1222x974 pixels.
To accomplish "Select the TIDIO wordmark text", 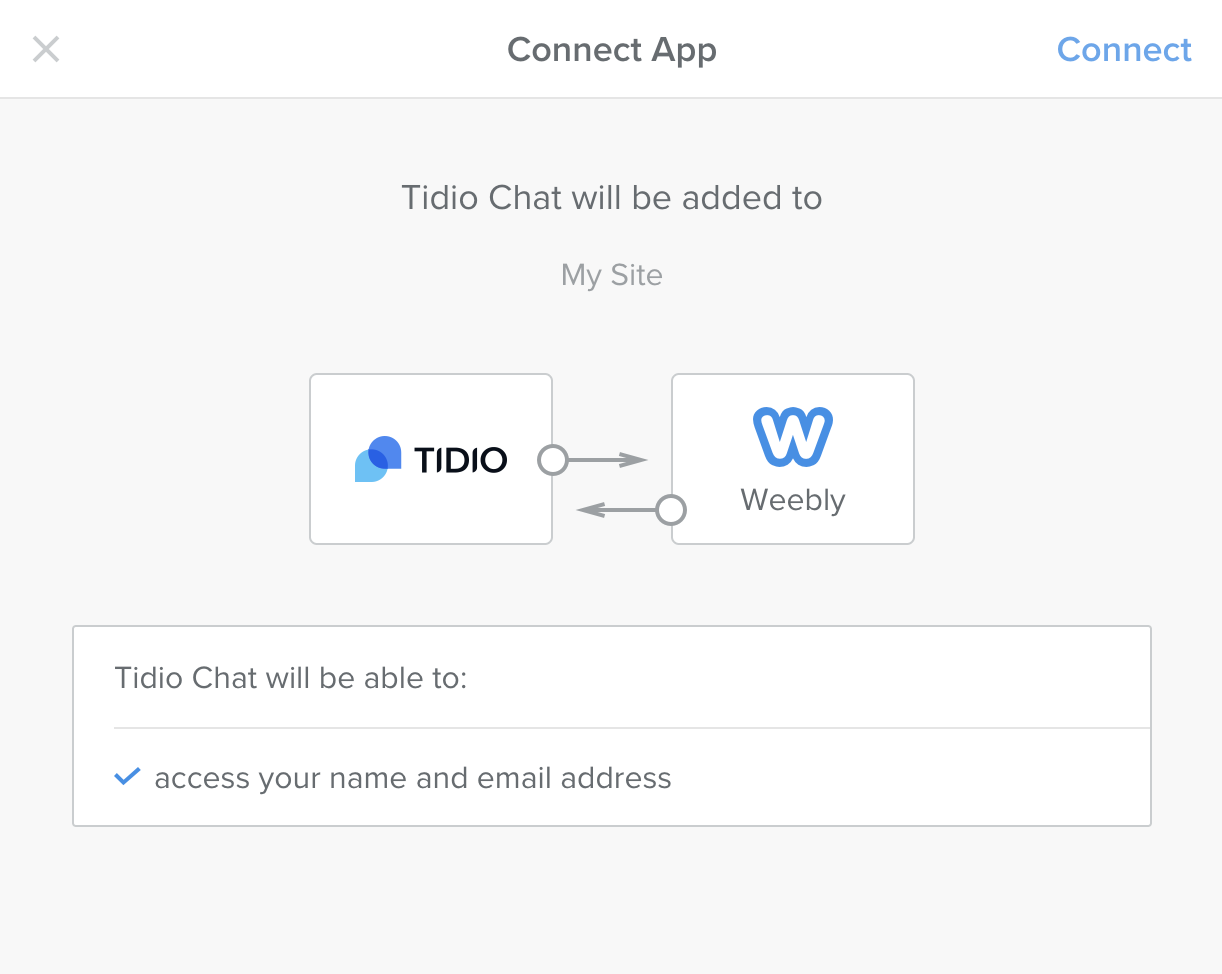I will coord(460,460).
